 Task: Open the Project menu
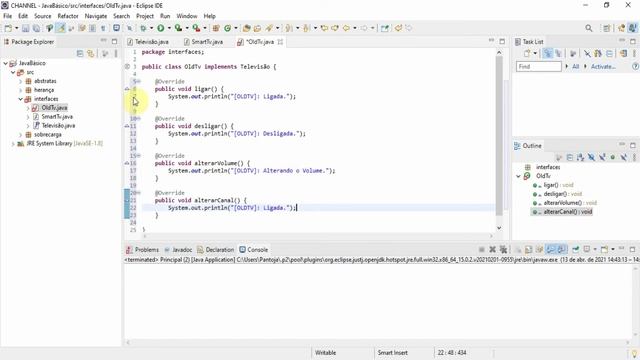[x=144, y=16]
